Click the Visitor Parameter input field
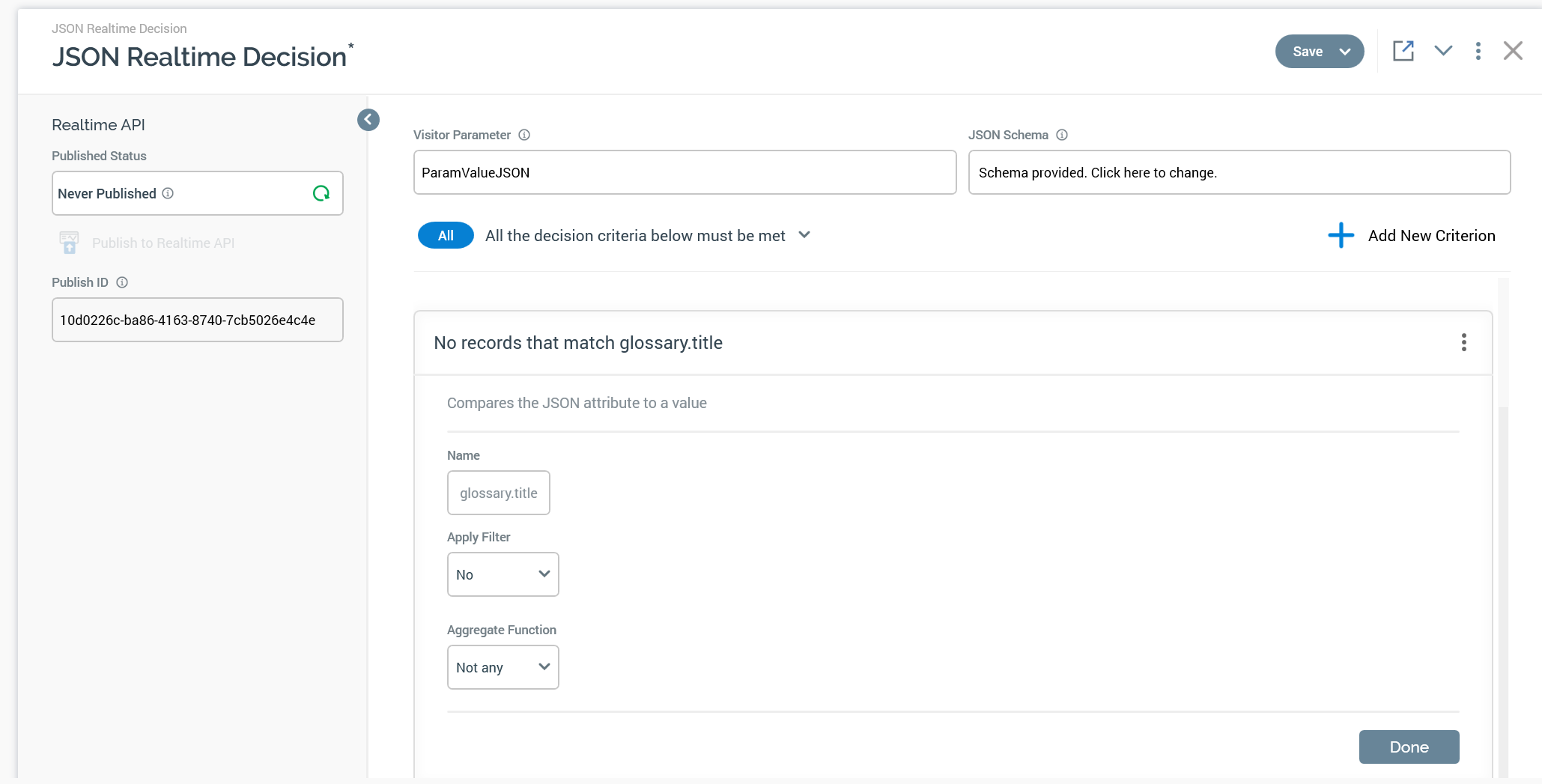This screenshot has width=1542, height=784. coord(685,172)
